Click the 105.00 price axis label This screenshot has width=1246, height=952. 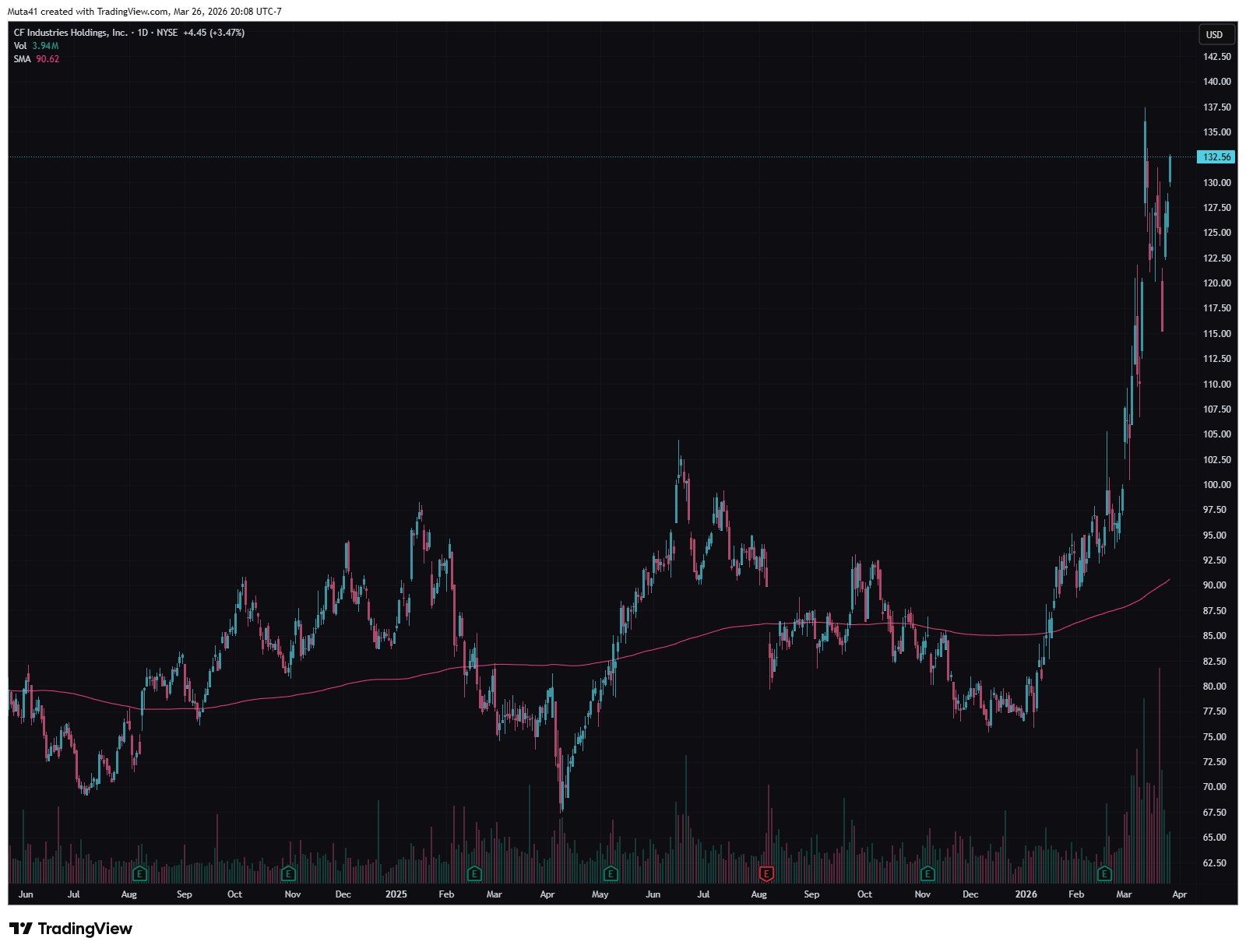[1217, 434]
